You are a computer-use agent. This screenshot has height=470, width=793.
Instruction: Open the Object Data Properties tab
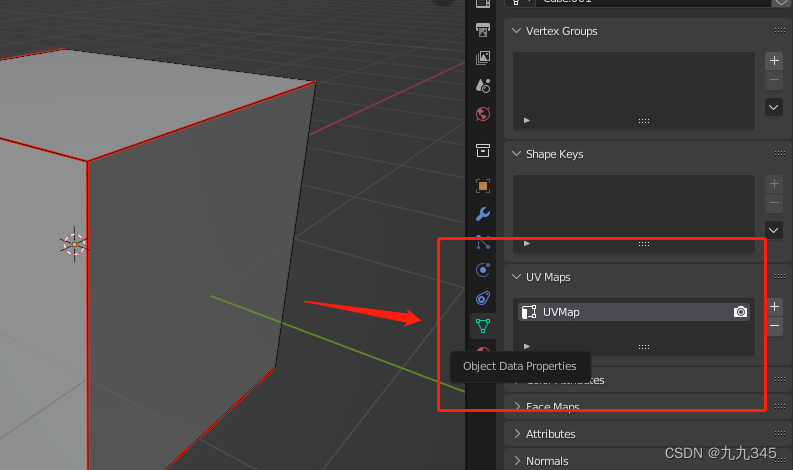[x=483, y=326]
